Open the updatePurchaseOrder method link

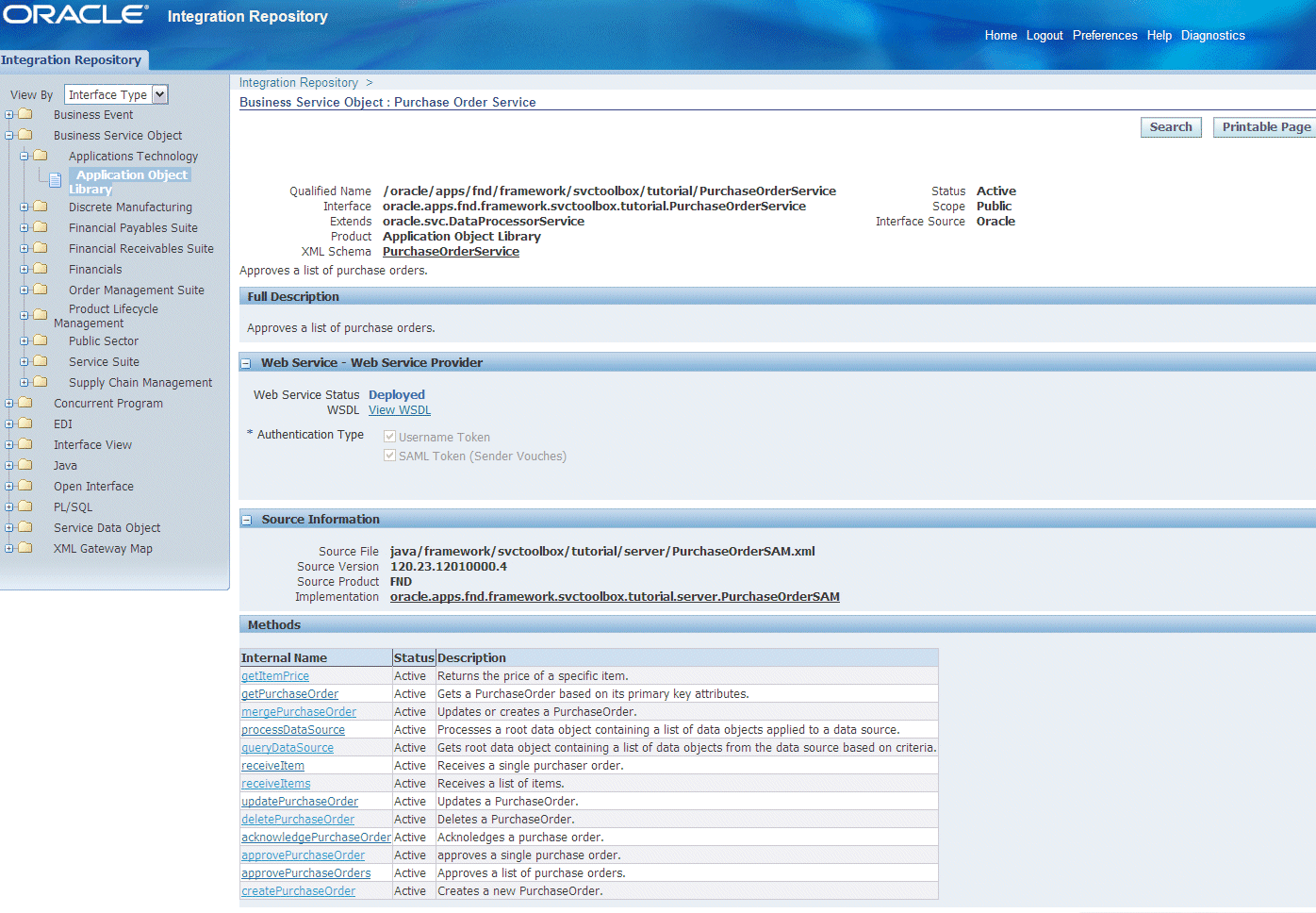coord(300,802)
